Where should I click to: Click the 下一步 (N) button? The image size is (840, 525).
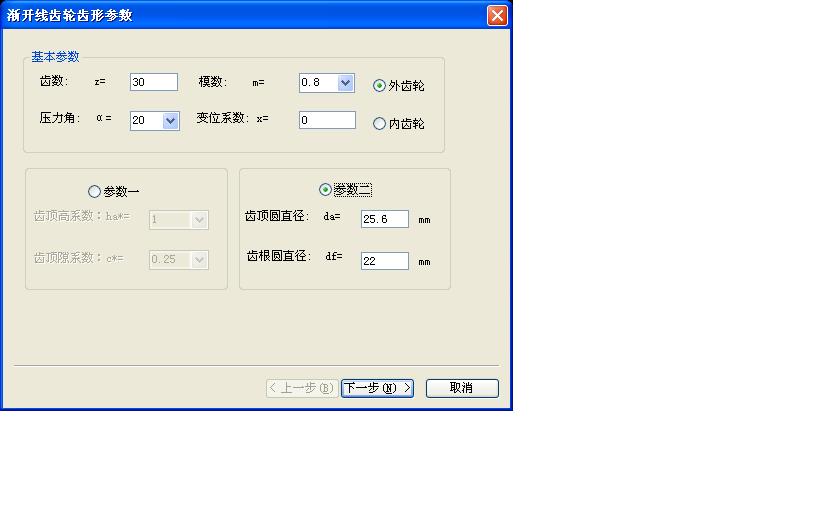click(x=377, y=388)
